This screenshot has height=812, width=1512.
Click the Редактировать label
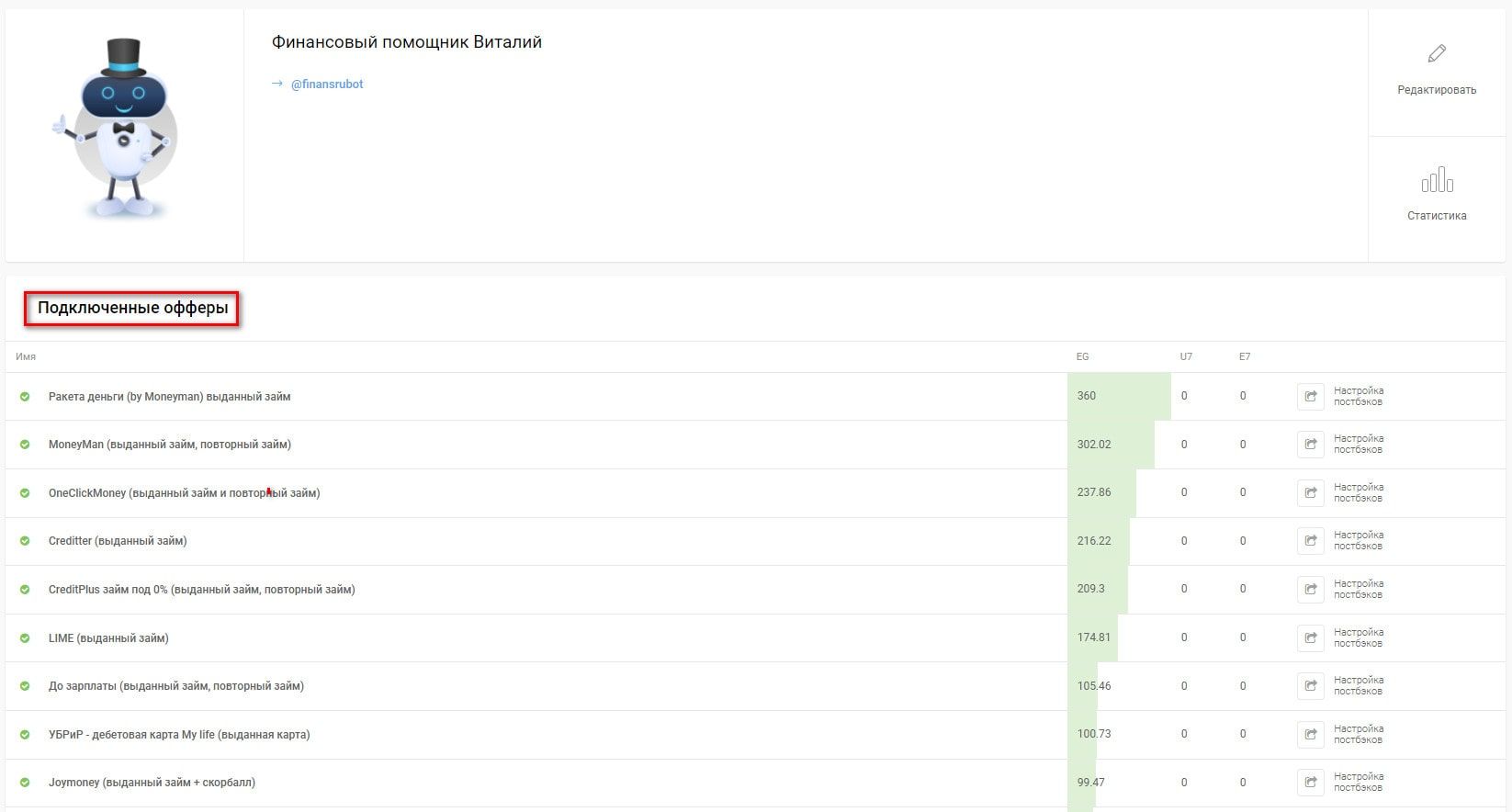tap(1437, 90)
